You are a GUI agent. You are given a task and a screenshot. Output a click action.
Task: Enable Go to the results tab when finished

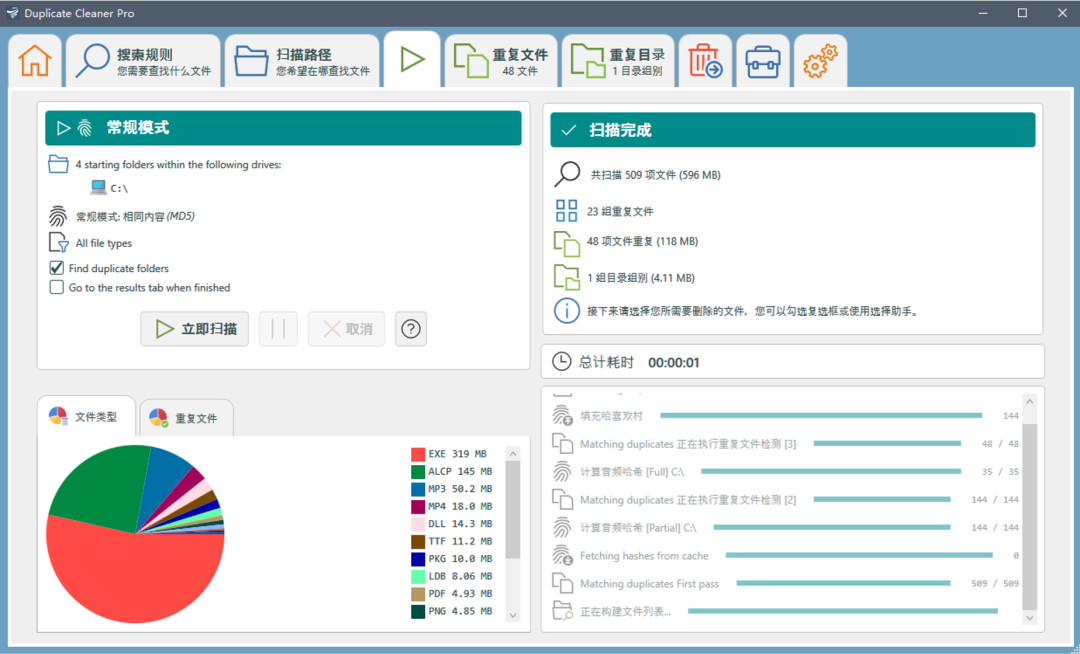pos(57,288)
